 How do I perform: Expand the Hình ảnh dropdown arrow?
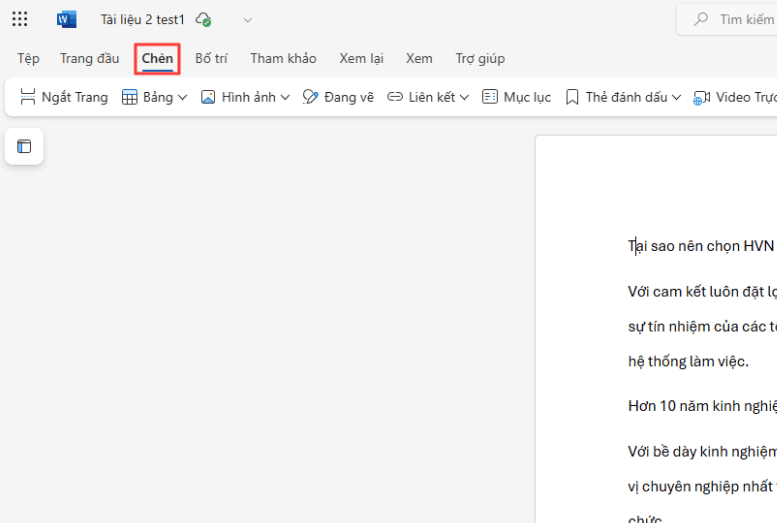(x=285, y=98)
